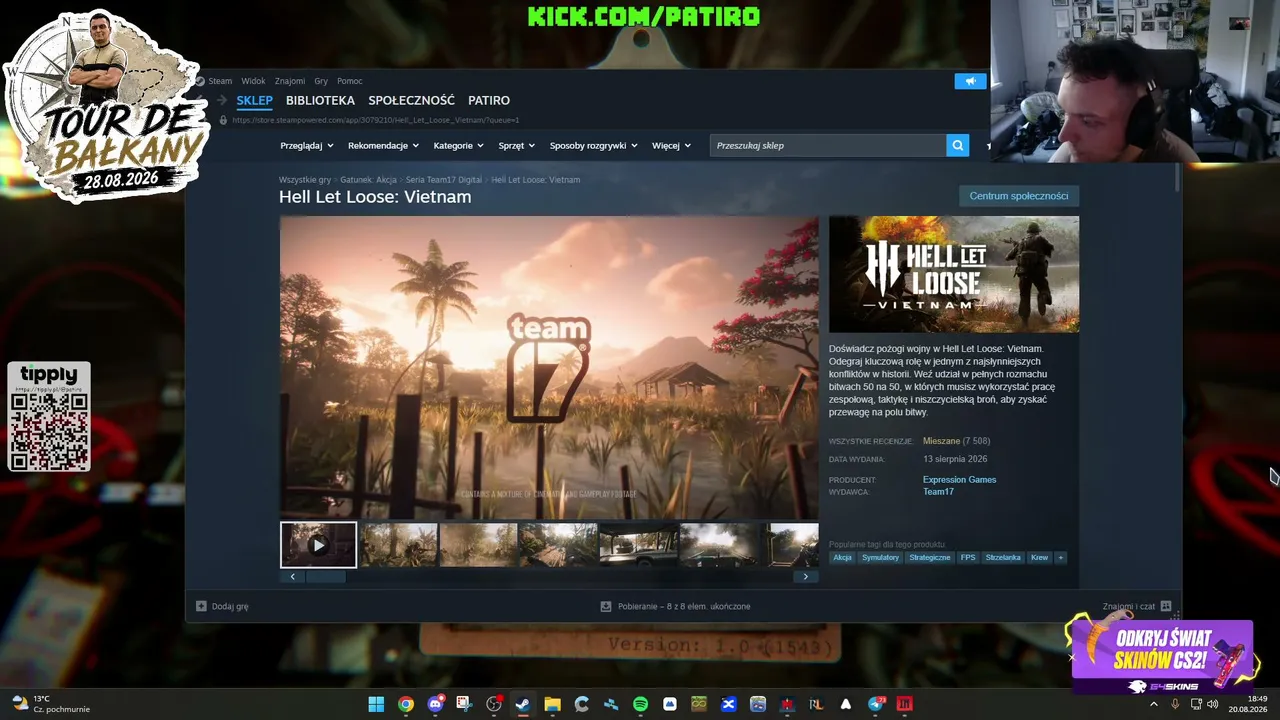Open the friends chat icon in Steam
The width and height of the screenshot is (1280, 720).
(x=1166, y=606)
